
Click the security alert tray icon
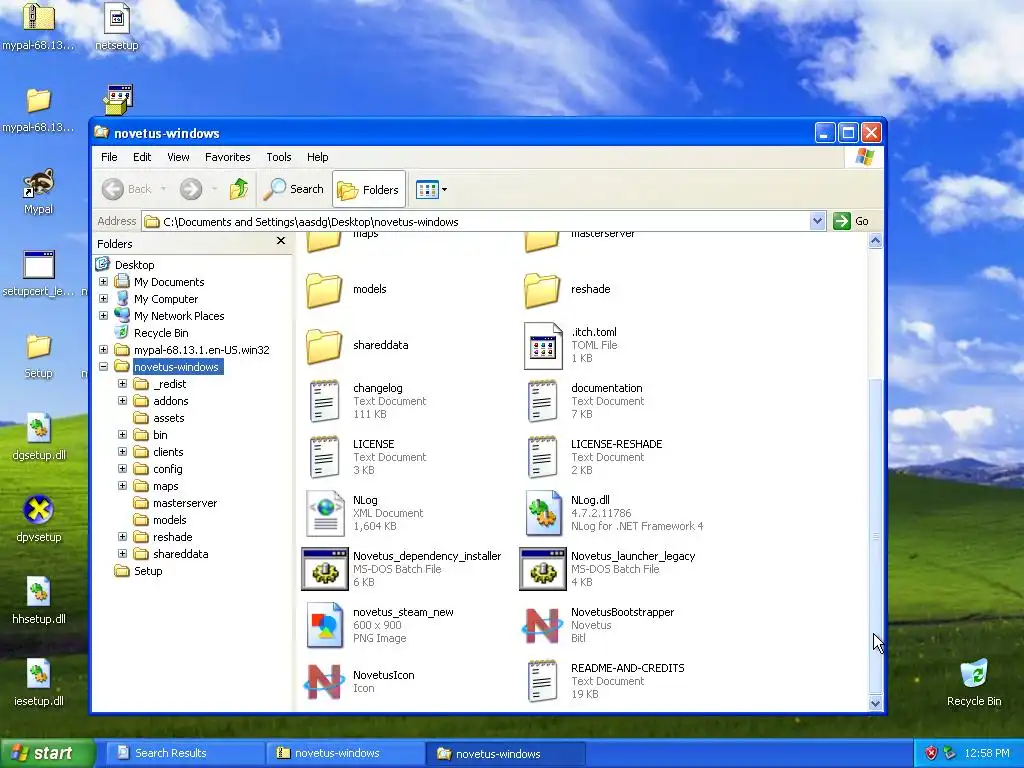point(931,753)
